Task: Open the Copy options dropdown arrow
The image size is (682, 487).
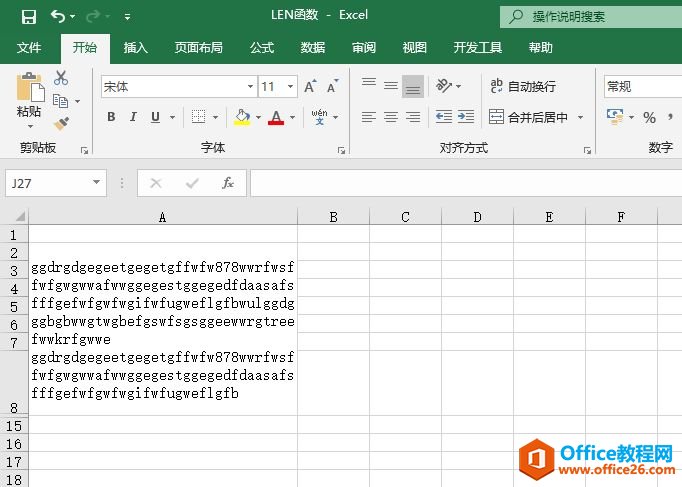Action: (78, 101)
